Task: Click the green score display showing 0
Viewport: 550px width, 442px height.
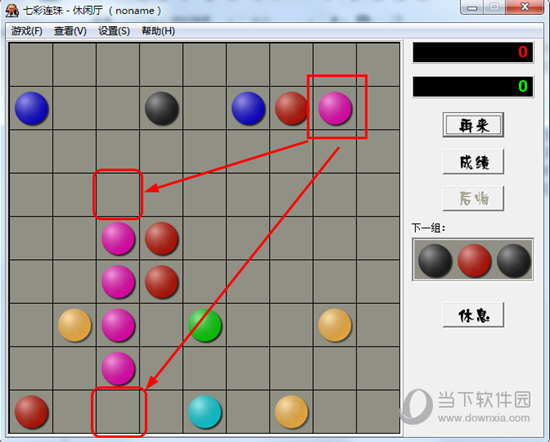Action: coord(473,86)
